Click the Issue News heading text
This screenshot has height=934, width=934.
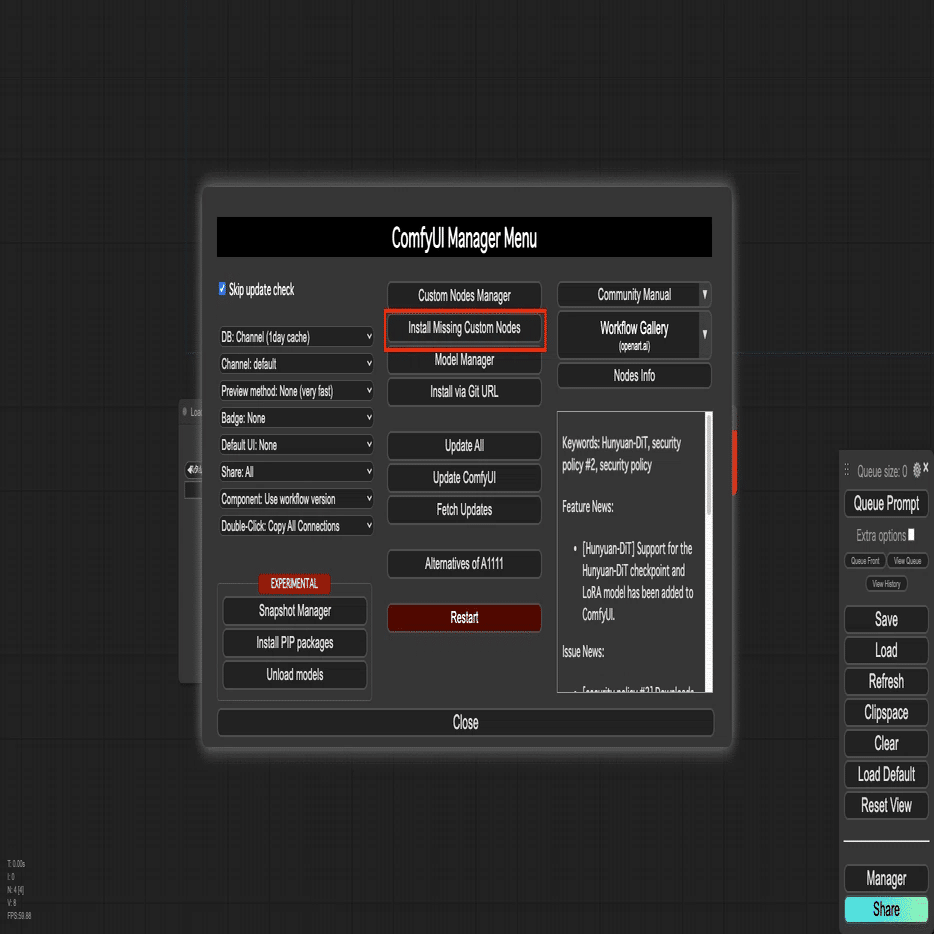pyautogui.click(x=583, y=652)
